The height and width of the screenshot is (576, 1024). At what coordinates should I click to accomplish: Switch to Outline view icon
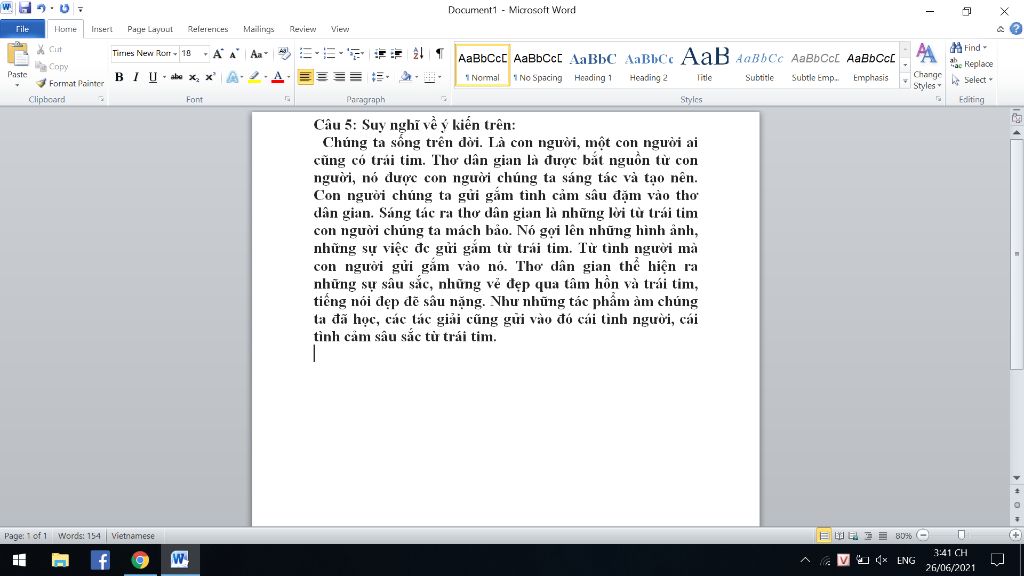point(868,536)
